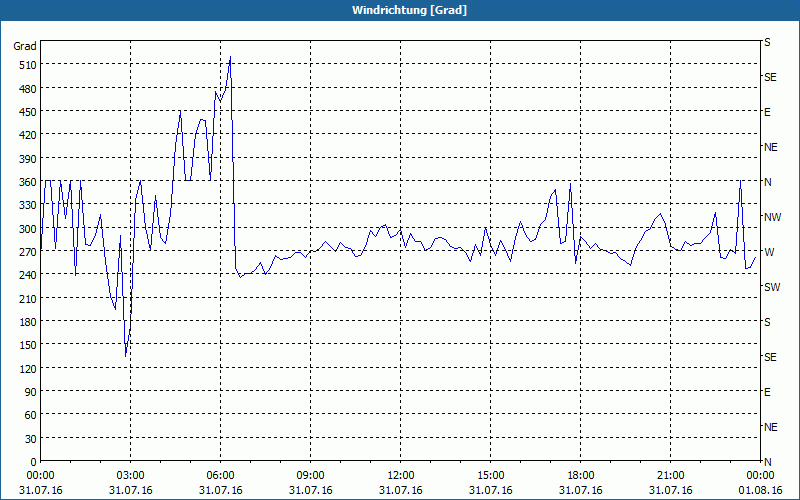Click the 300 value on the degree axis
Image resolution: width=800 pixels, height=500 pixels.
[x=28, y=229]
